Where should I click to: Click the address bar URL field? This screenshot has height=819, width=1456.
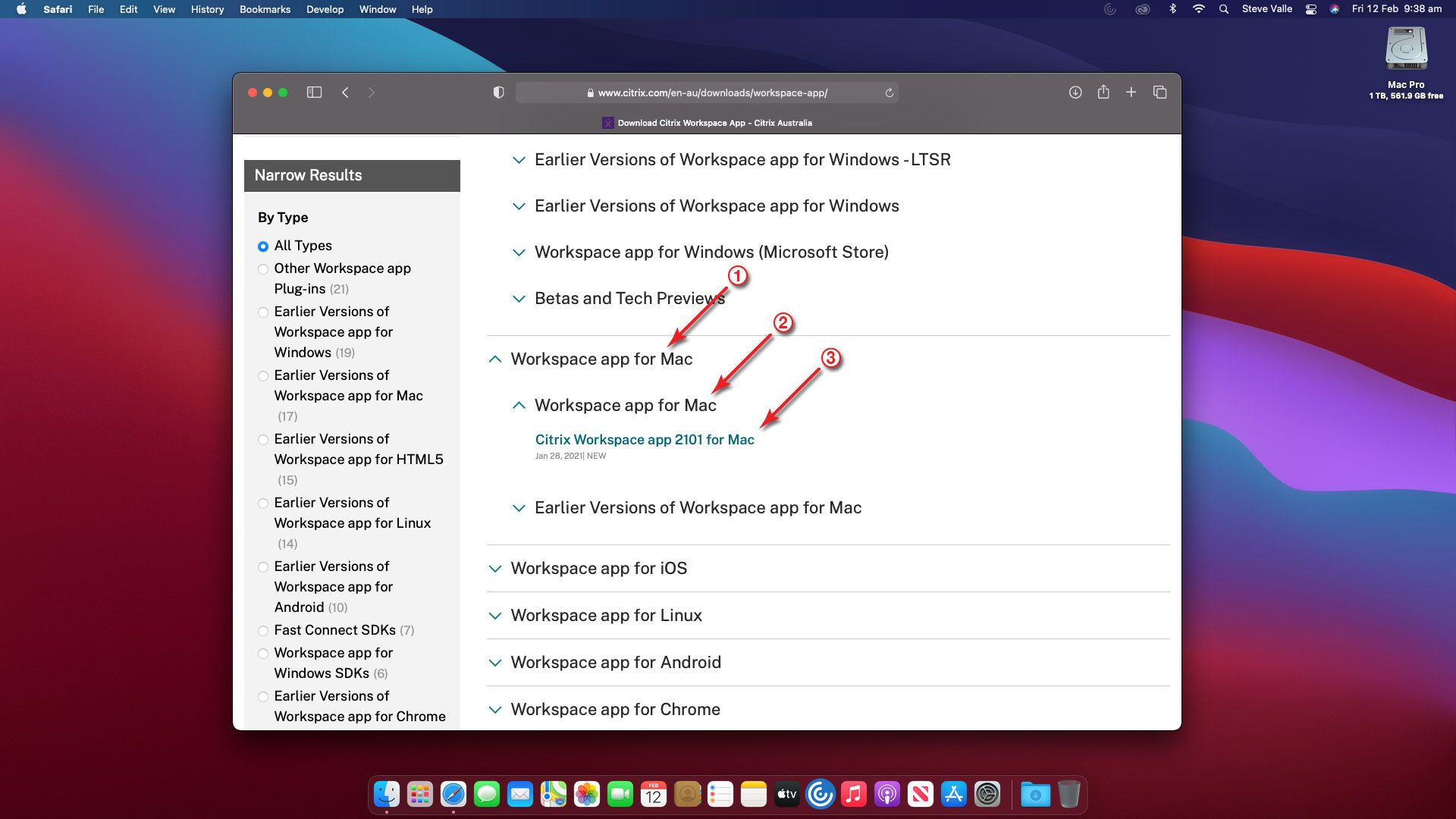[x=711, y=93]
